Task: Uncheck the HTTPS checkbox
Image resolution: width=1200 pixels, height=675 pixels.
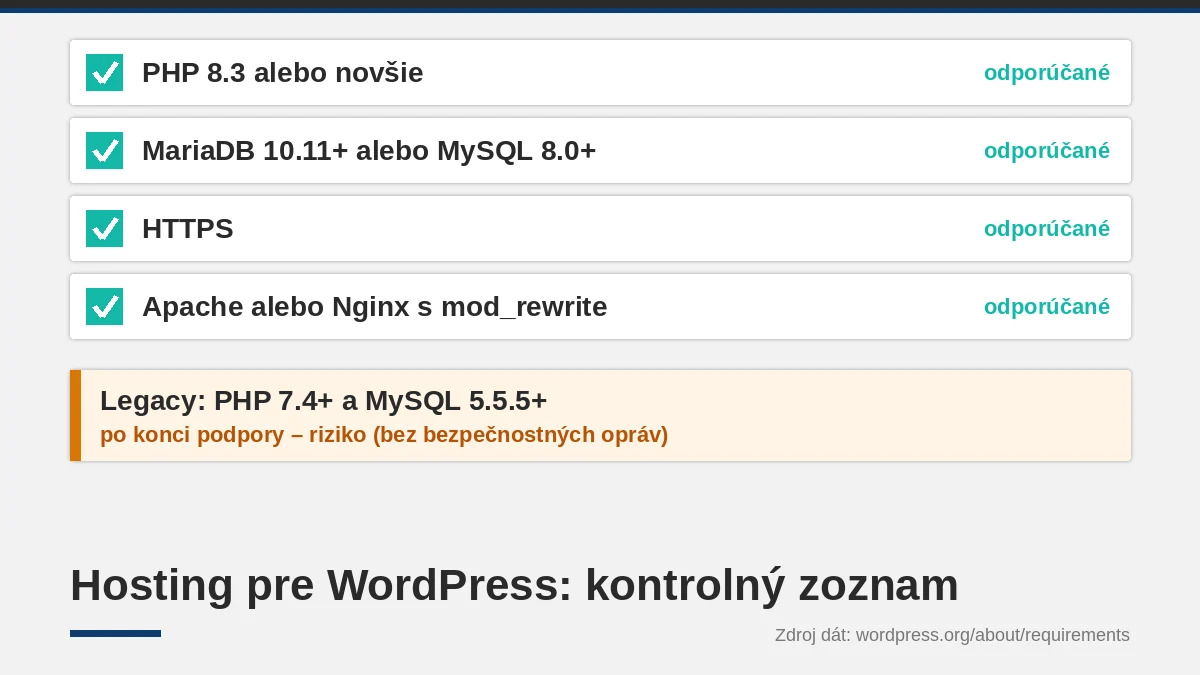Action: point(104,229)
